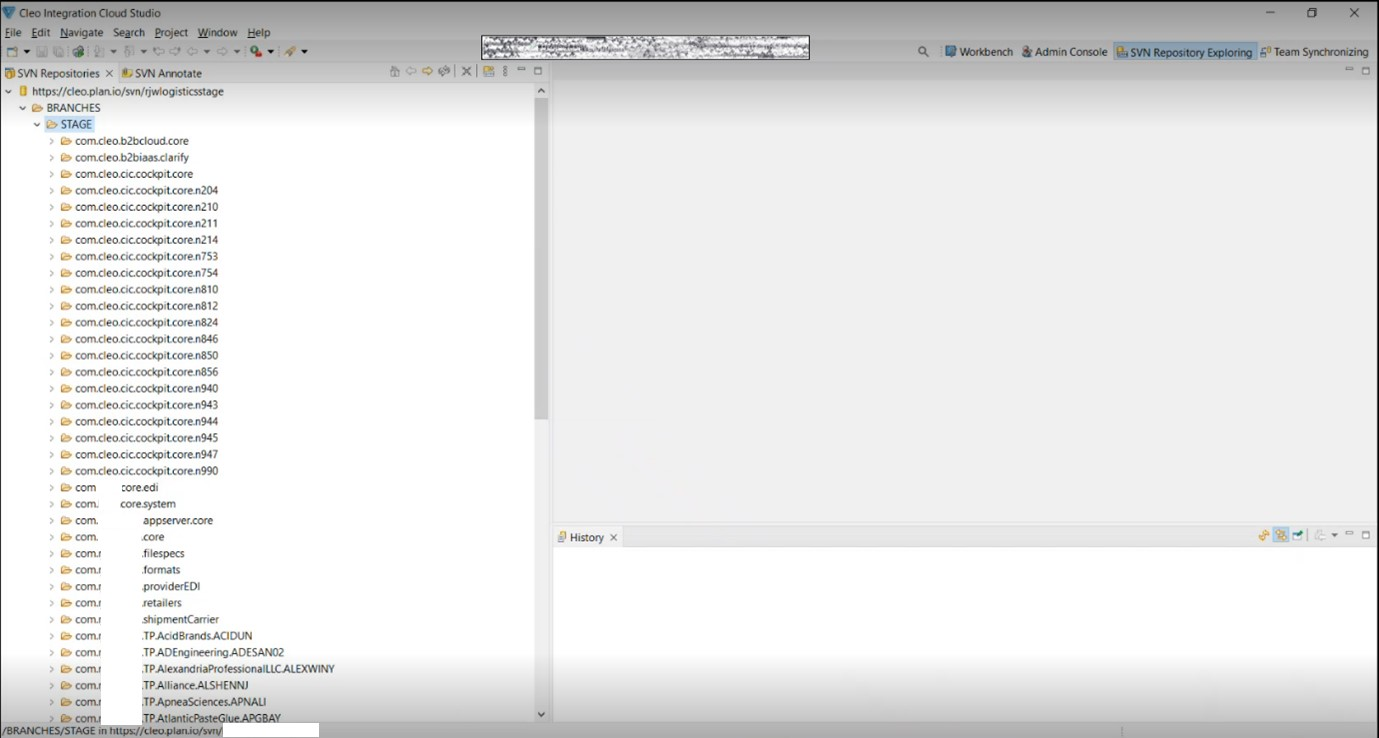1379x738 pixels.
Task: Open the Run Last Tool dropdown arrow
Action: (x=270, y=51)
